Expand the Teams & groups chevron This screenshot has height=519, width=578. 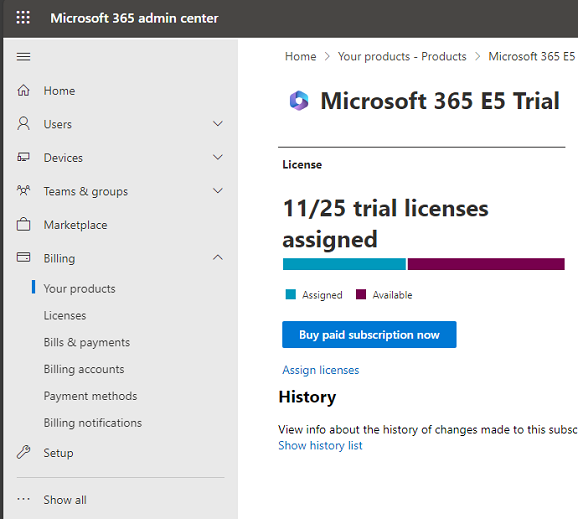[x=218, y=191]
